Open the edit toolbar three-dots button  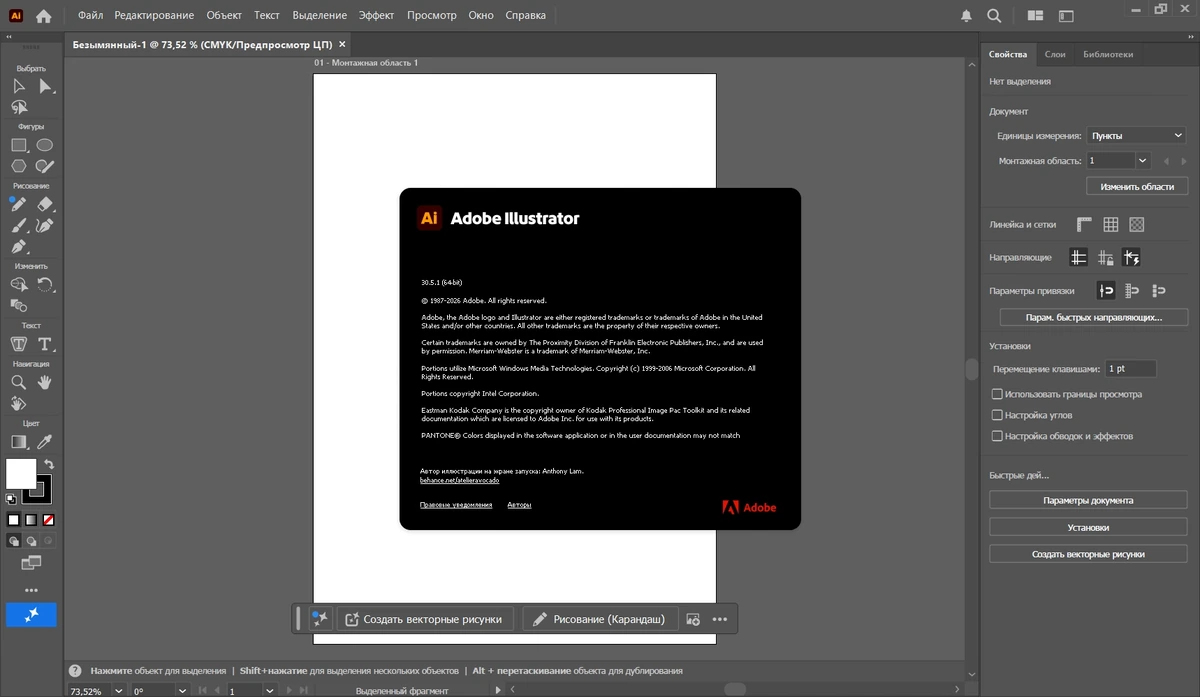(31, 590)
